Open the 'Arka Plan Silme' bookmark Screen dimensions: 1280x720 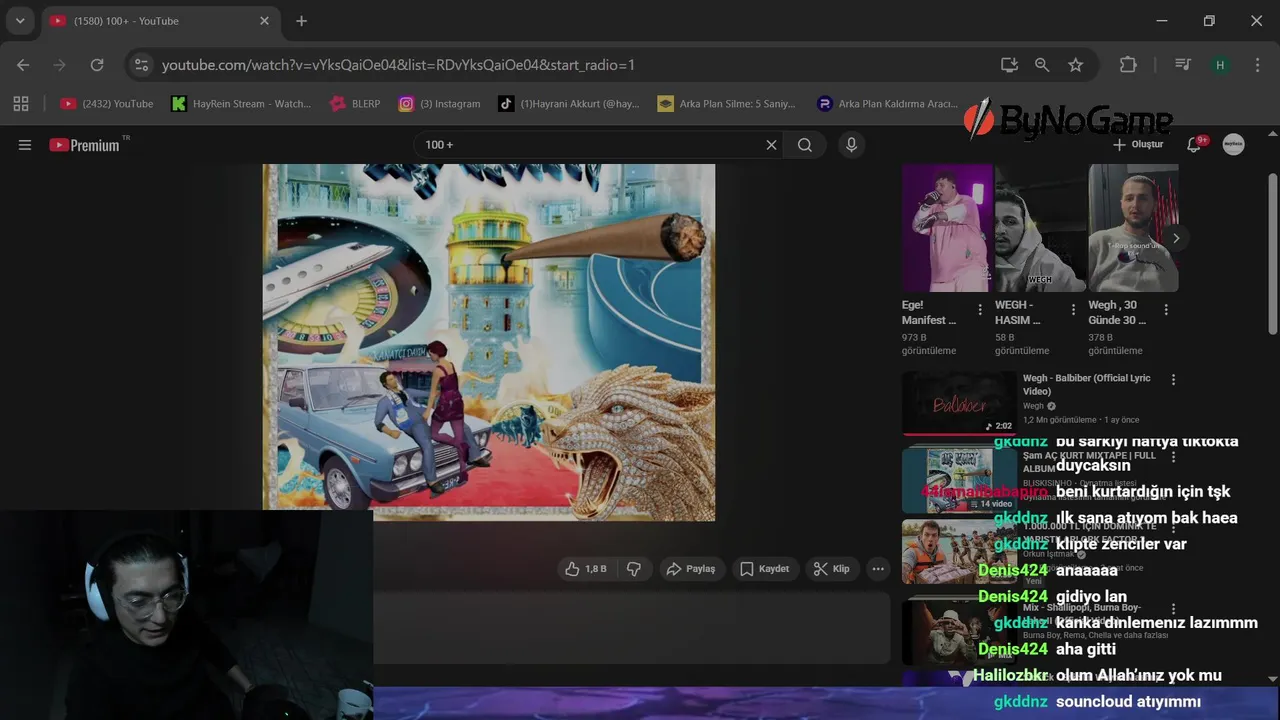click(726, 103)
